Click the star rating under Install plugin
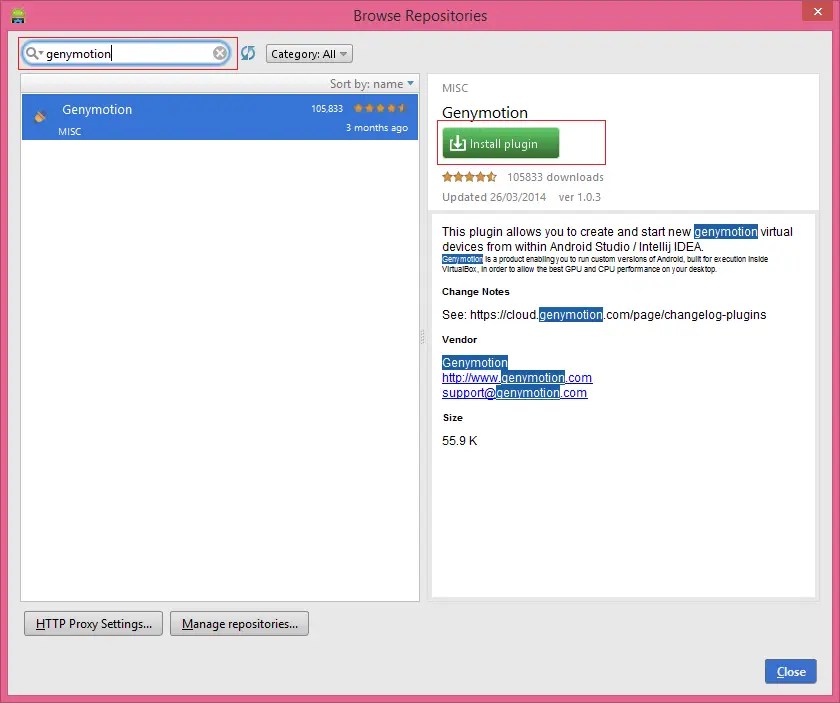 (x=469, y=177)
